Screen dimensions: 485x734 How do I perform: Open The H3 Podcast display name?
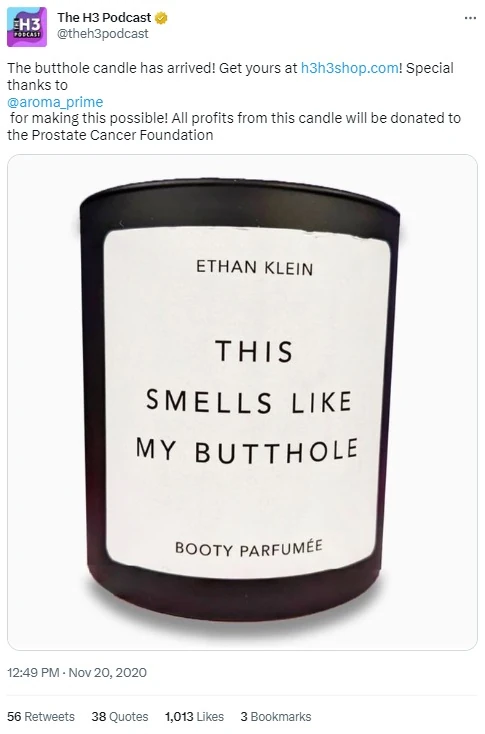(x=104, y=18)
